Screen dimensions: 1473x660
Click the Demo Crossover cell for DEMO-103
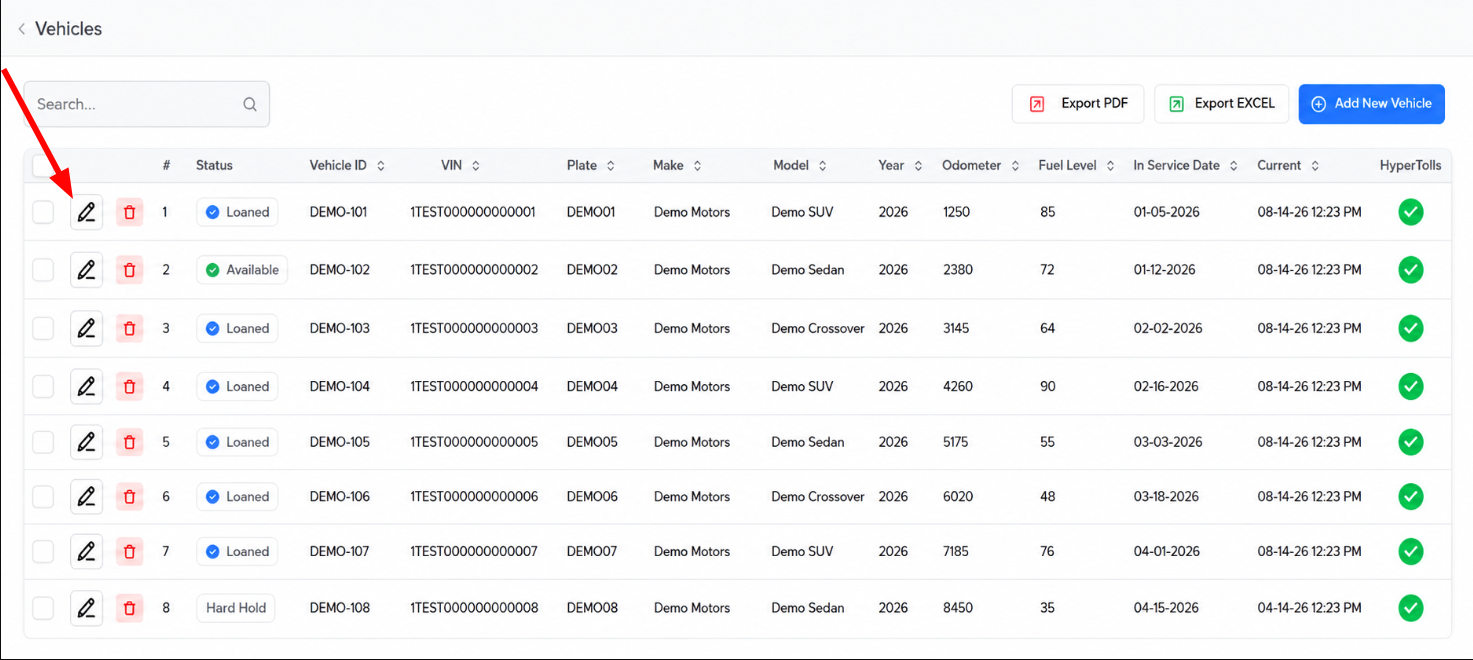coord(818,328)
